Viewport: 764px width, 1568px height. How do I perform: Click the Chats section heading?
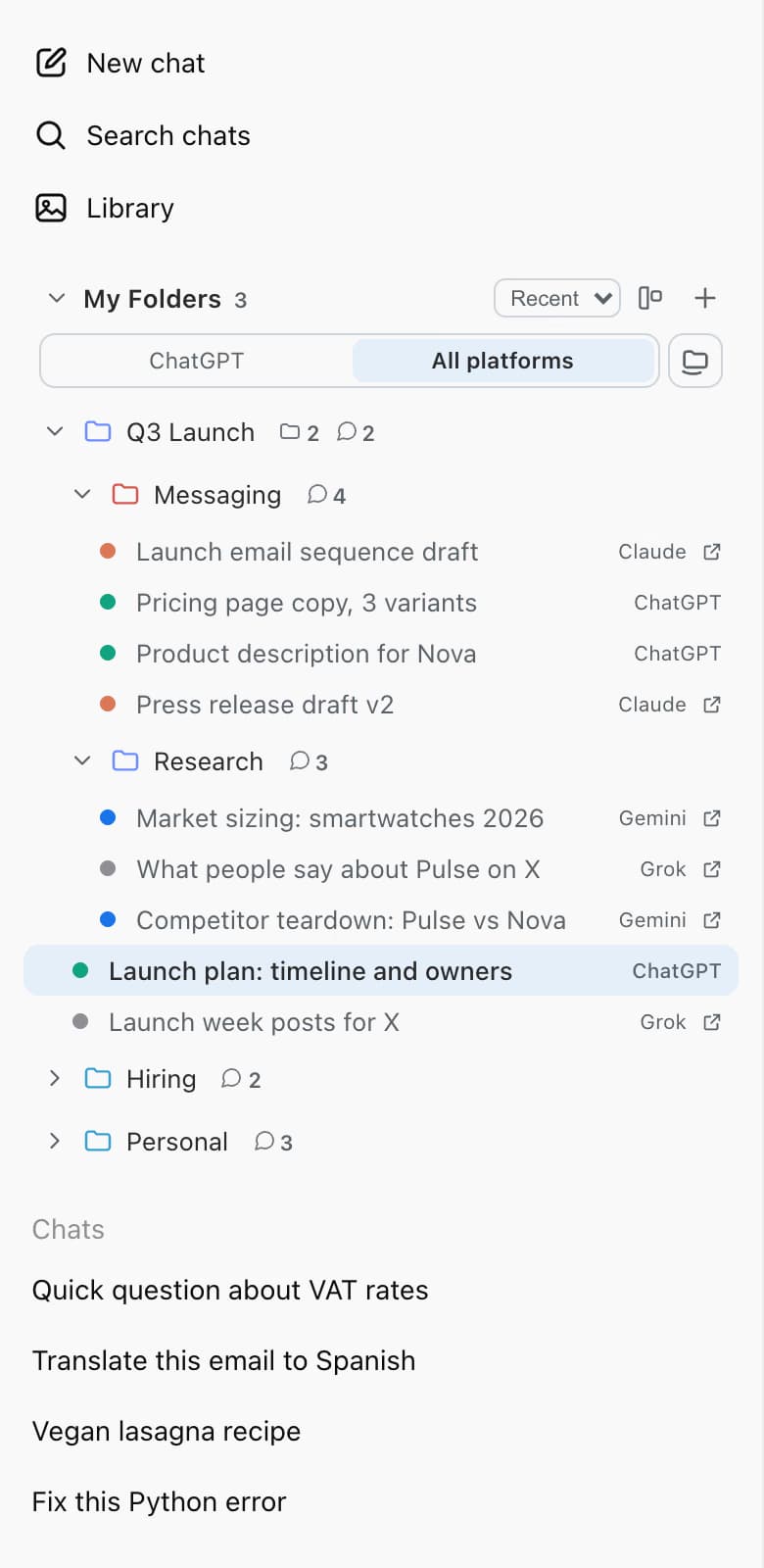pyautogui.click(x=68, y=1229)
